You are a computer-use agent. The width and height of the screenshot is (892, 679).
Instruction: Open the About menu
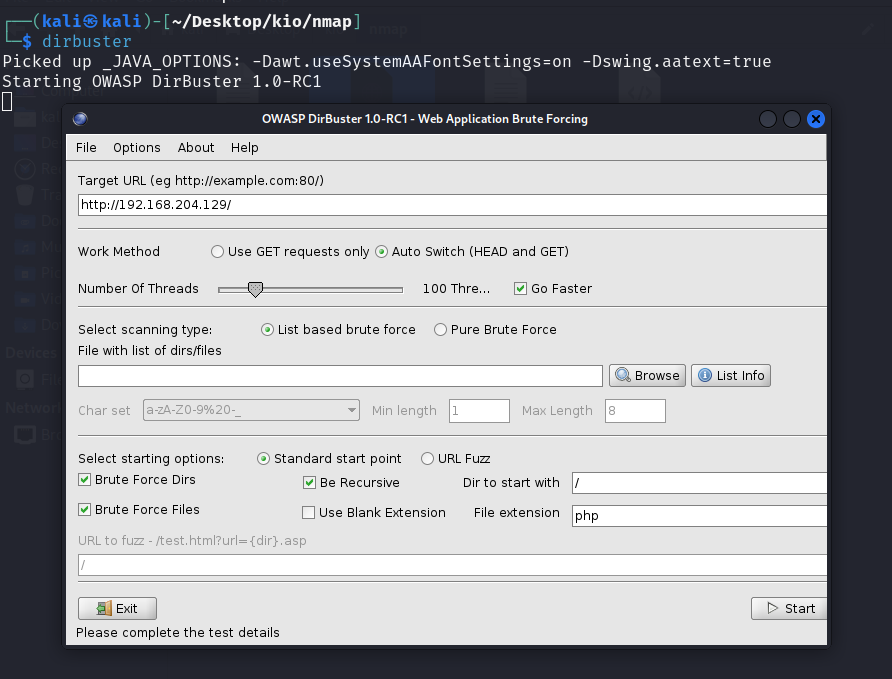(x=196, y=148)
